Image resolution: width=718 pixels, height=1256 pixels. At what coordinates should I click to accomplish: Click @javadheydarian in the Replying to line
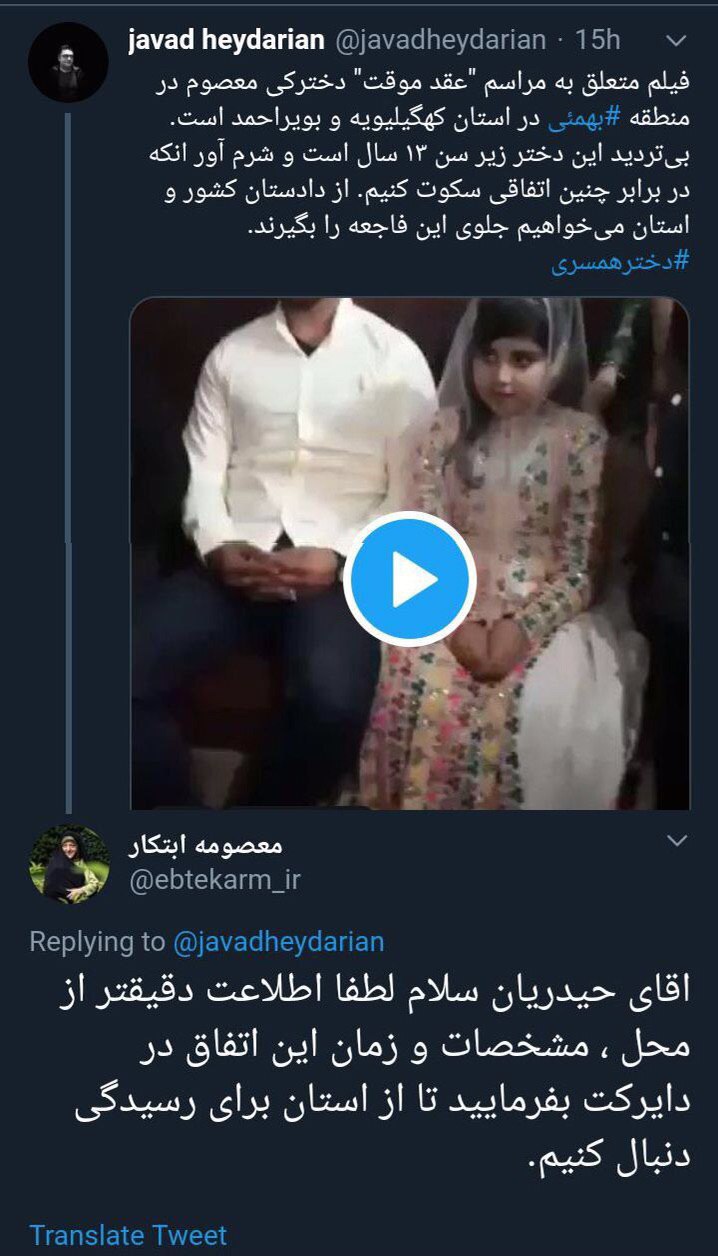[278, 941]
